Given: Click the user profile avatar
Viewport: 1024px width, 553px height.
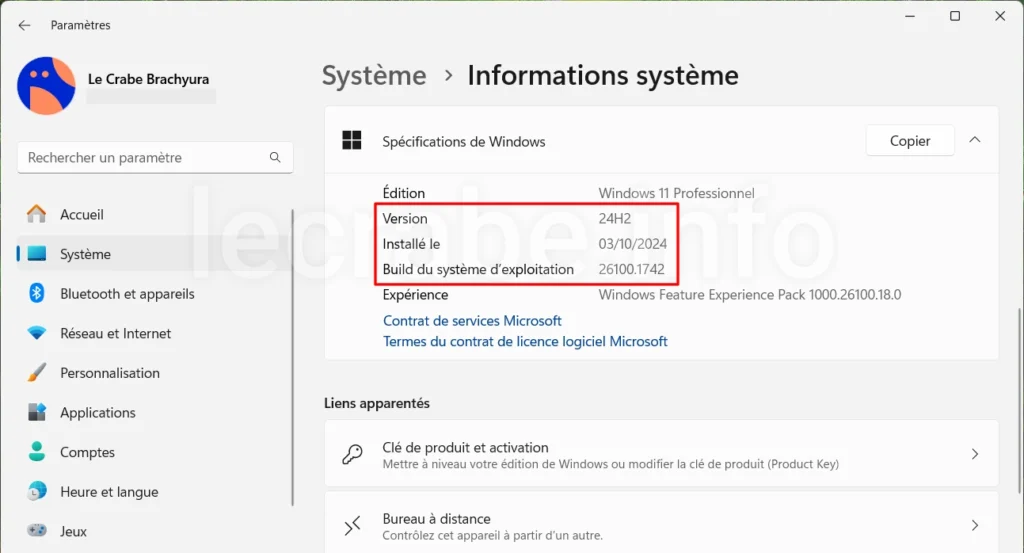Looking at the screenshot, I should 46,86.
